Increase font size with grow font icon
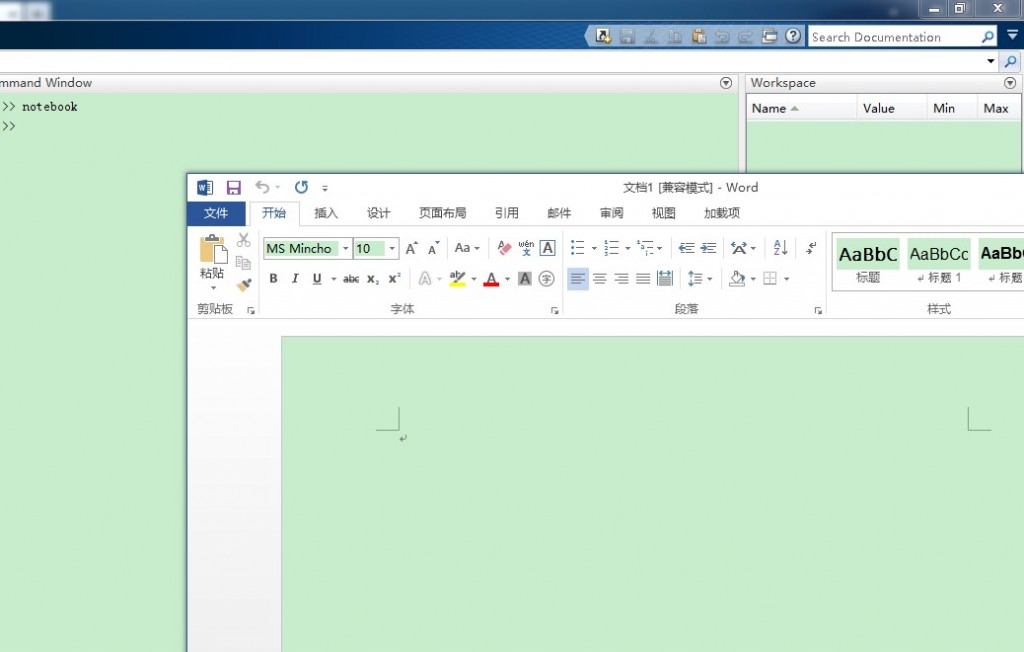The width and height of the screenshot is (1024, 652). tap(411, 248)
